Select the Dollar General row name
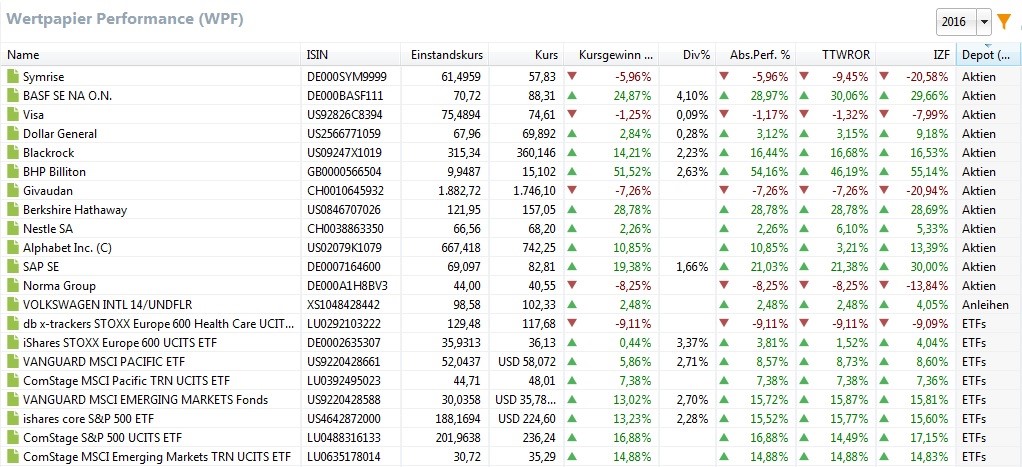 [60, 134]
